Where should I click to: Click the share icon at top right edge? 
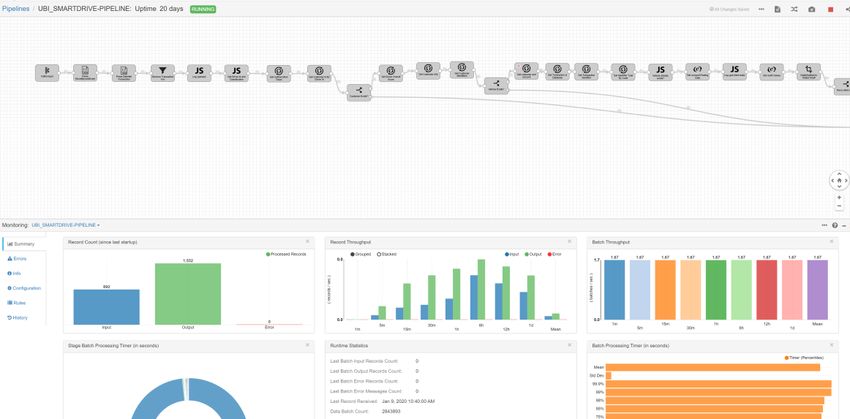pos(846,9)
